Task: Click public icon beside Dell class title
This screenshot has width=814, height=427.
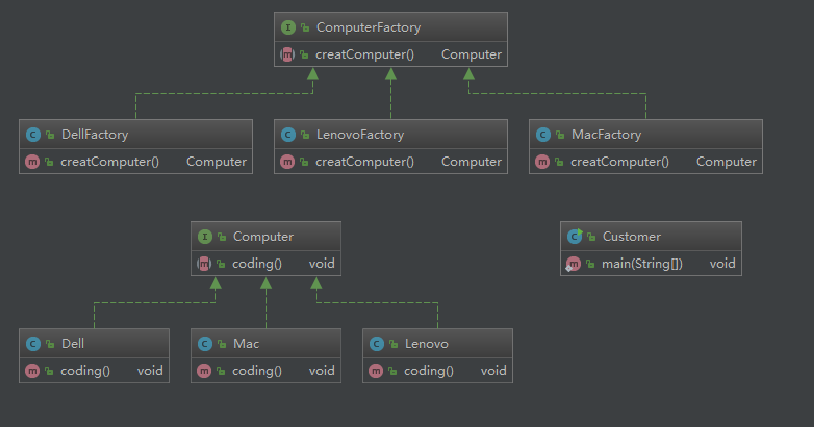Action: click(50, 344)
